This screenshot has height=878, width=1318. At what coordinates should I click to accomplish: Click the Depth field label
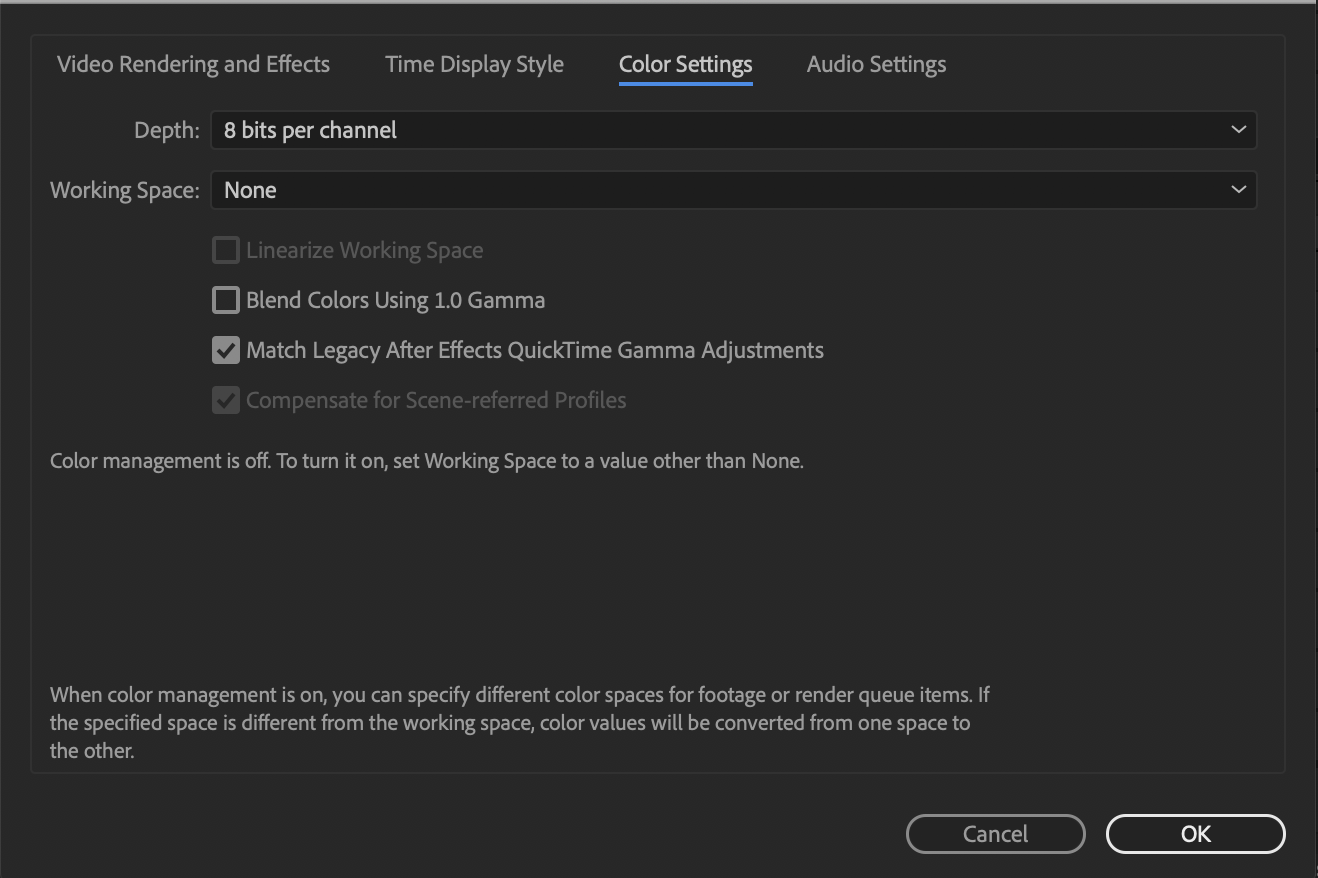(165, 129)
